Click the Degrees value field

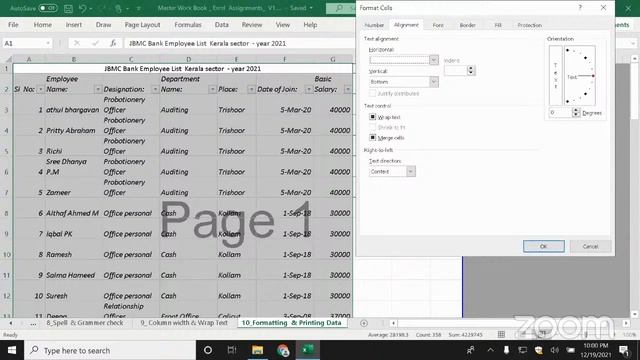pyautogui.click(x=560, y=112)
